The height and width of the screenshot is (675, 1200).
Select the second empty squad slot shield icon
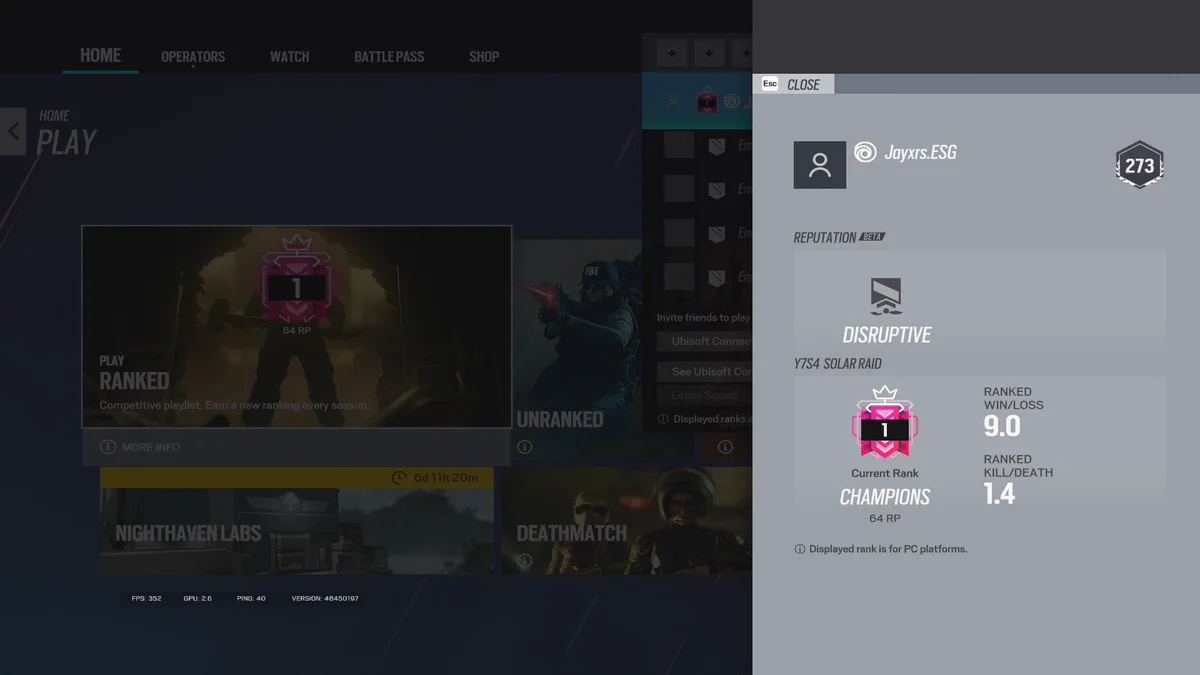click(x=715, y=190)
